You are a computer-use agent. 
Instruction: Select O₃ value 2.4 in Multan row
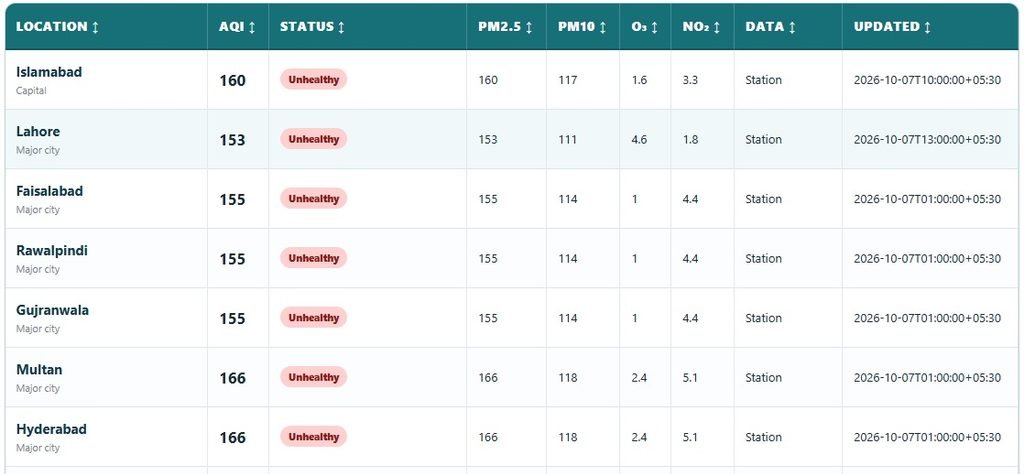point(639,377)
